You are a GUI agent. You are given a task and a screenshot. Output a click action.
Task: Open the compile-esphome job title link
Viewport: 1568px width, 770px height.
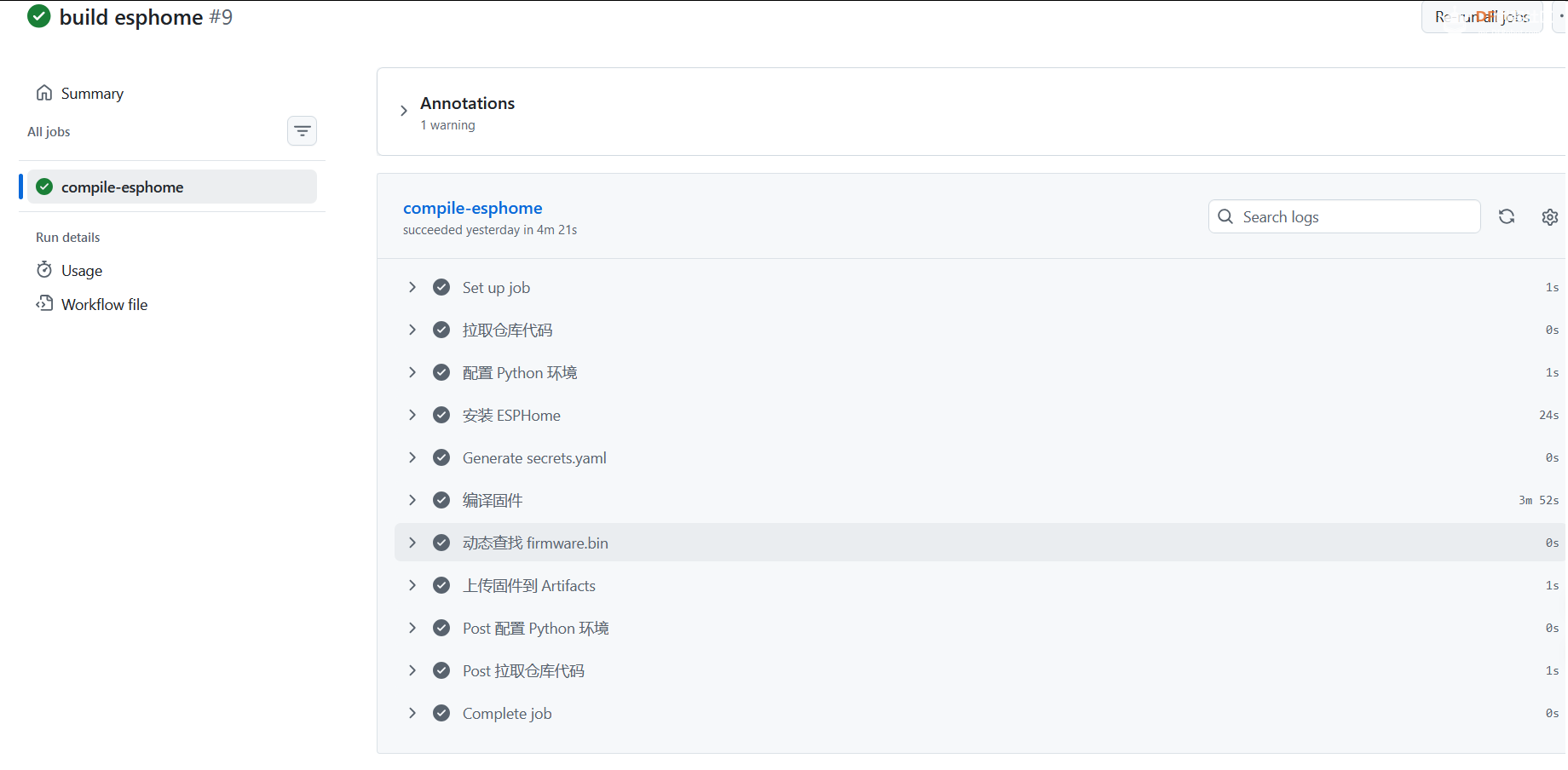click(472, 208)
